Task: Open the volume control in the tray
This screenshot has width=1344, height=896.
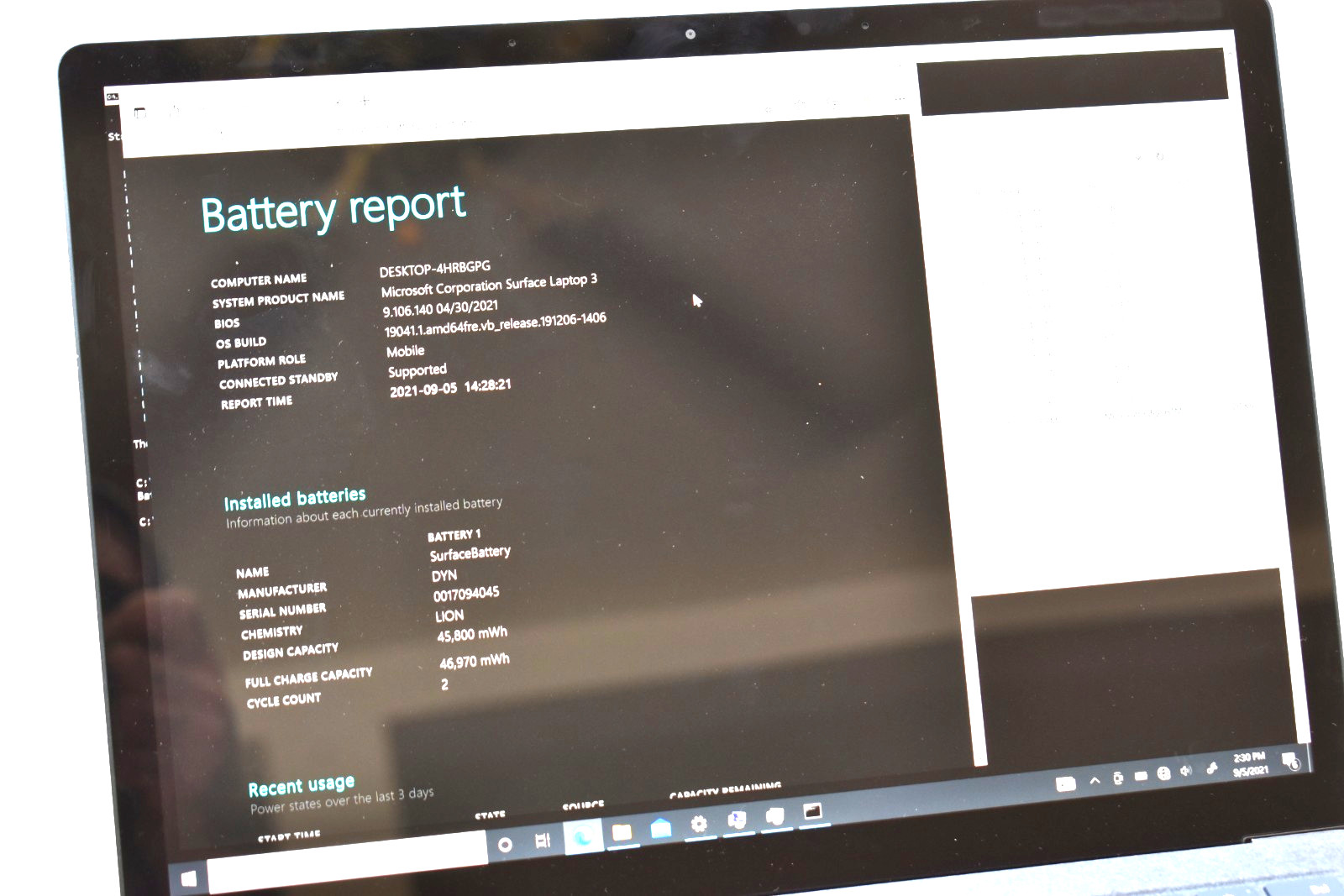Action: tap(1186, 771)
